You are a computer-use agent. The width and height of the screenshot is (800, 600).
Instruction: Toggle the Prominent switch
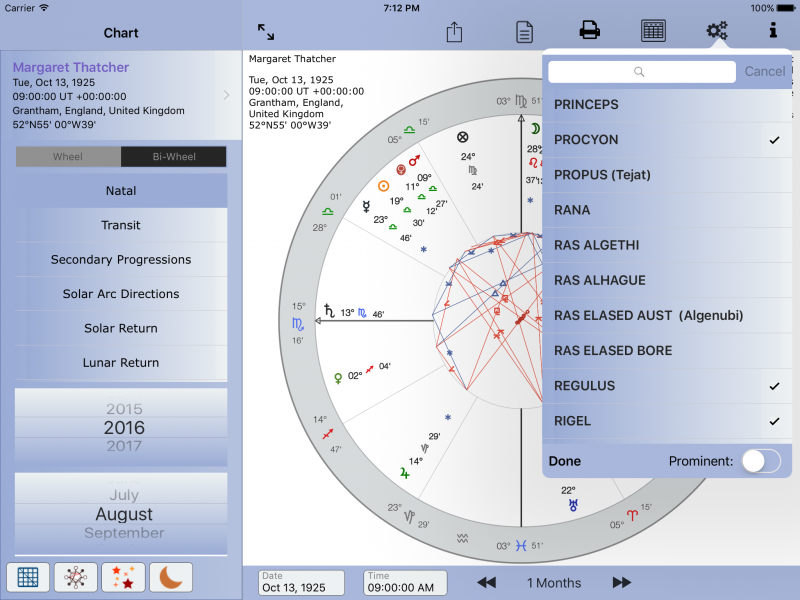click(761, 461)
